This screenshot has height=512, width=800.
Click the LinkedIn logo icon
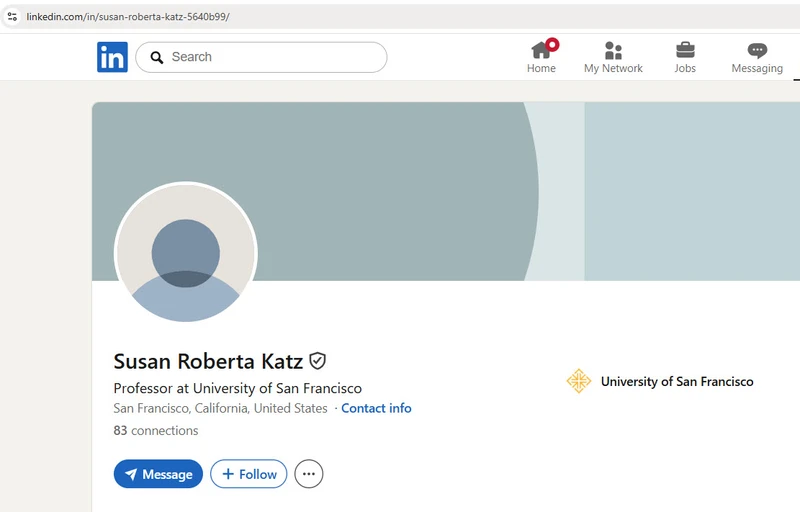point(112,57)
